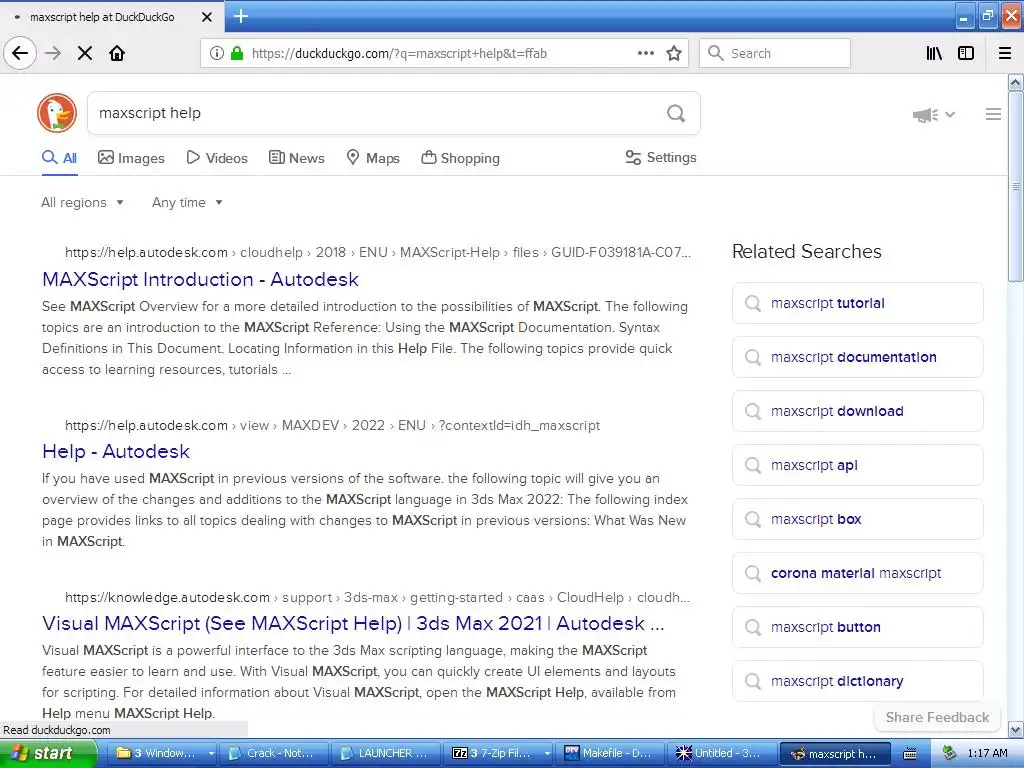This screenshot has width=1024, height=768.
Task: Open the Firefox home page icon
Action: click(x=117, y=54)
